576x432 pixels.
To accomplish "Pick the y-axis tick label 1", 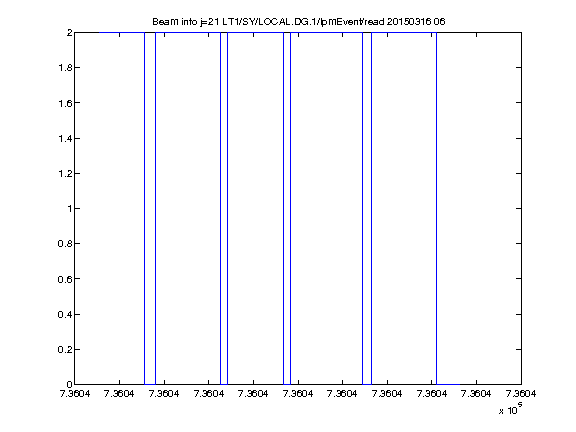I will [69, 208].
